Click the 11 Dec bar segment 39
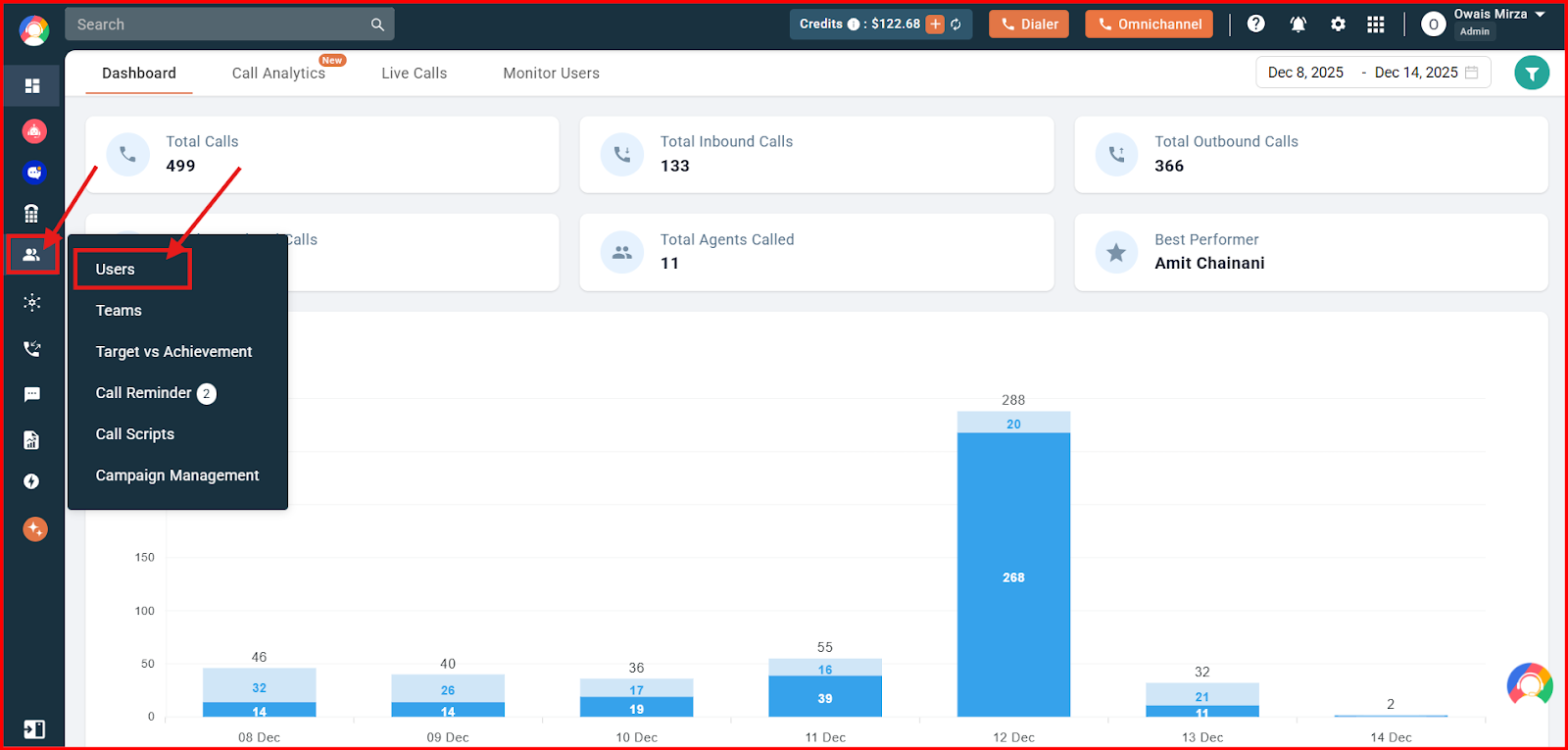The height and width of the screenshot is (750, 1568). (825, 696)
